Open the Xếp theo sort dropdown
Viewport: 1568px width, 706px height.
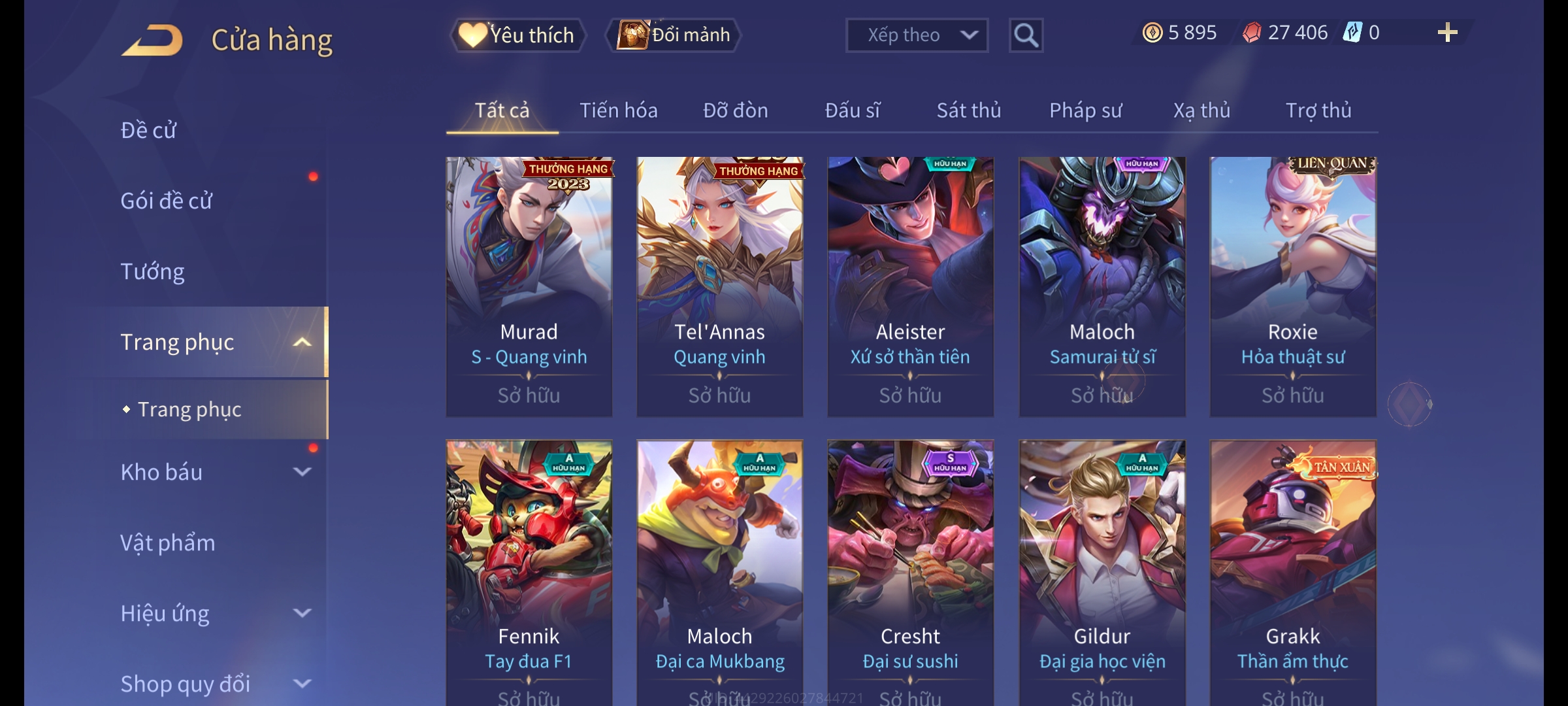coord(917,35)
